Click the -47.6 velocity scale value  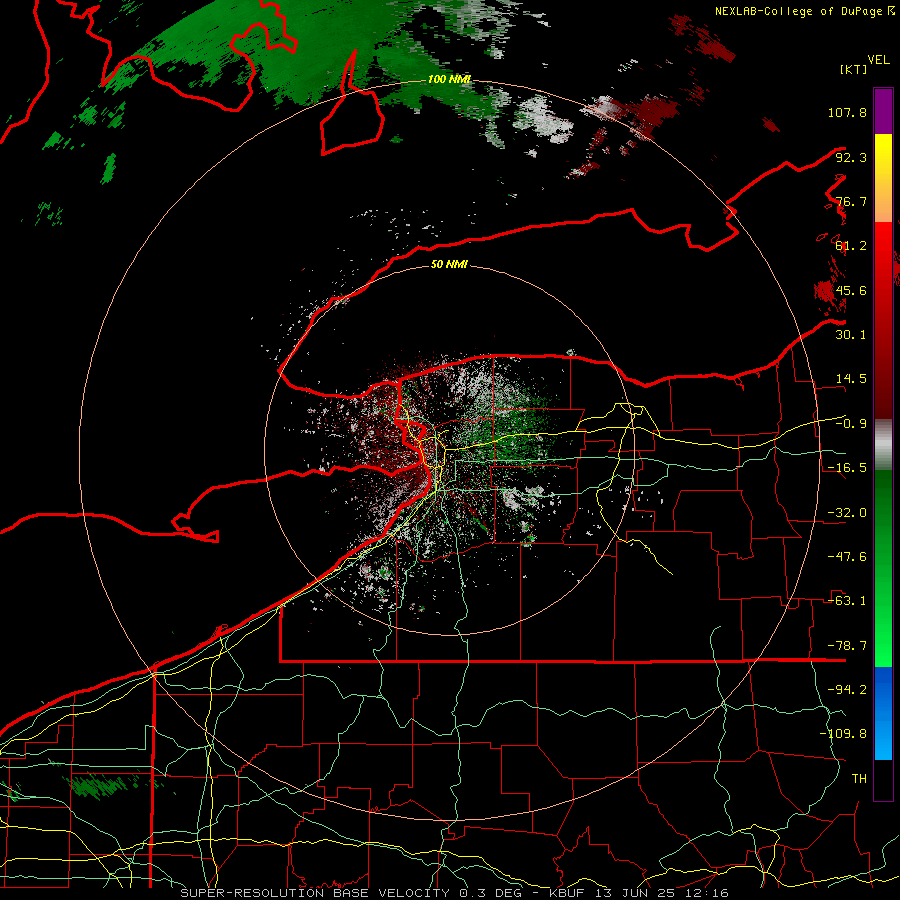(x=847, y=557)
